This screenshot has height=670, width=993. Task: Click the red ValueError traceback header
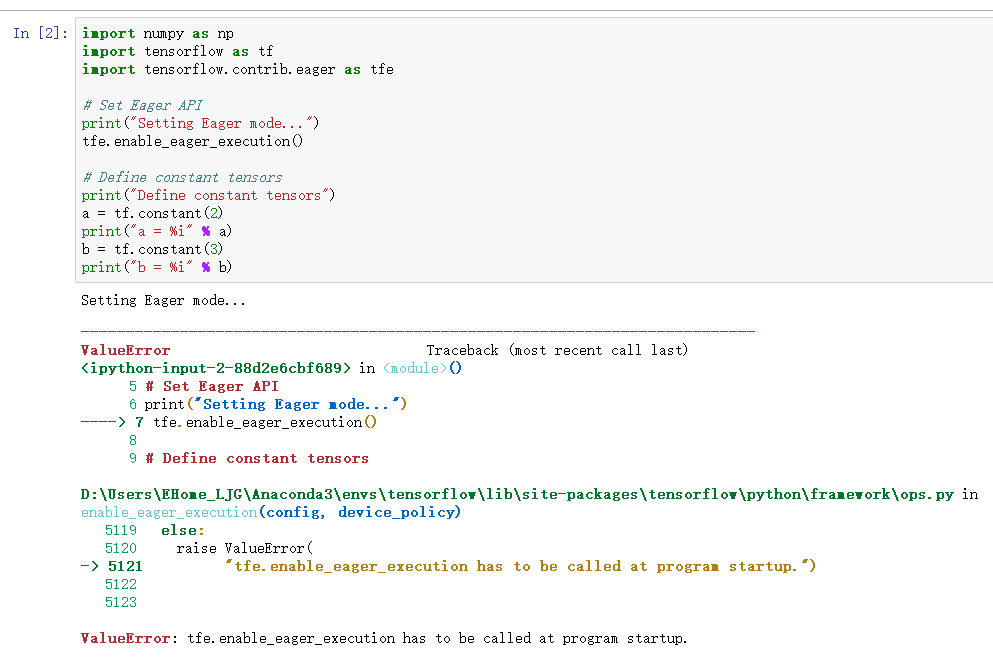[x=125, y=350]
